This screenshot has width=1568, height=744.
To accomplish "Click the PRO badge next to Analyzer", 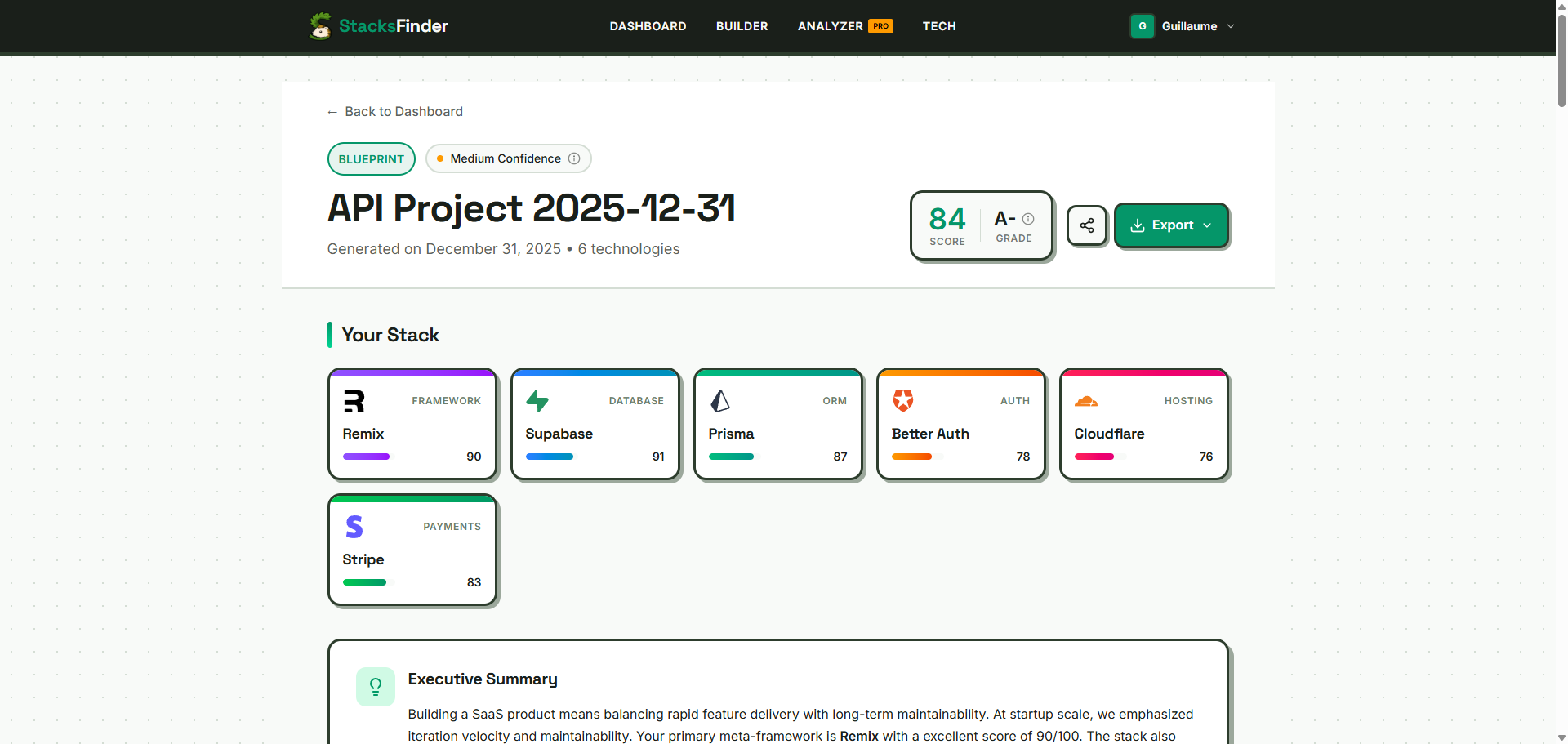I will pos(880,26).
